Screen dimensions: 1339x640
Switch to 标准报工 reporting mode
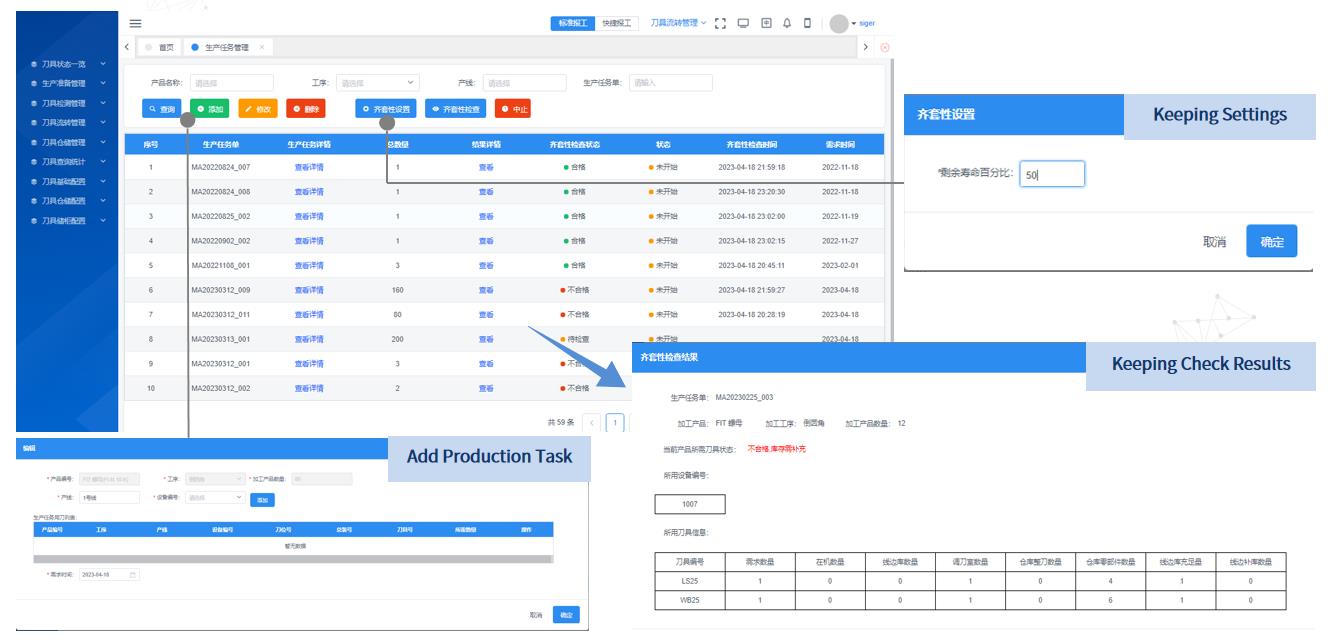(573, 23)
